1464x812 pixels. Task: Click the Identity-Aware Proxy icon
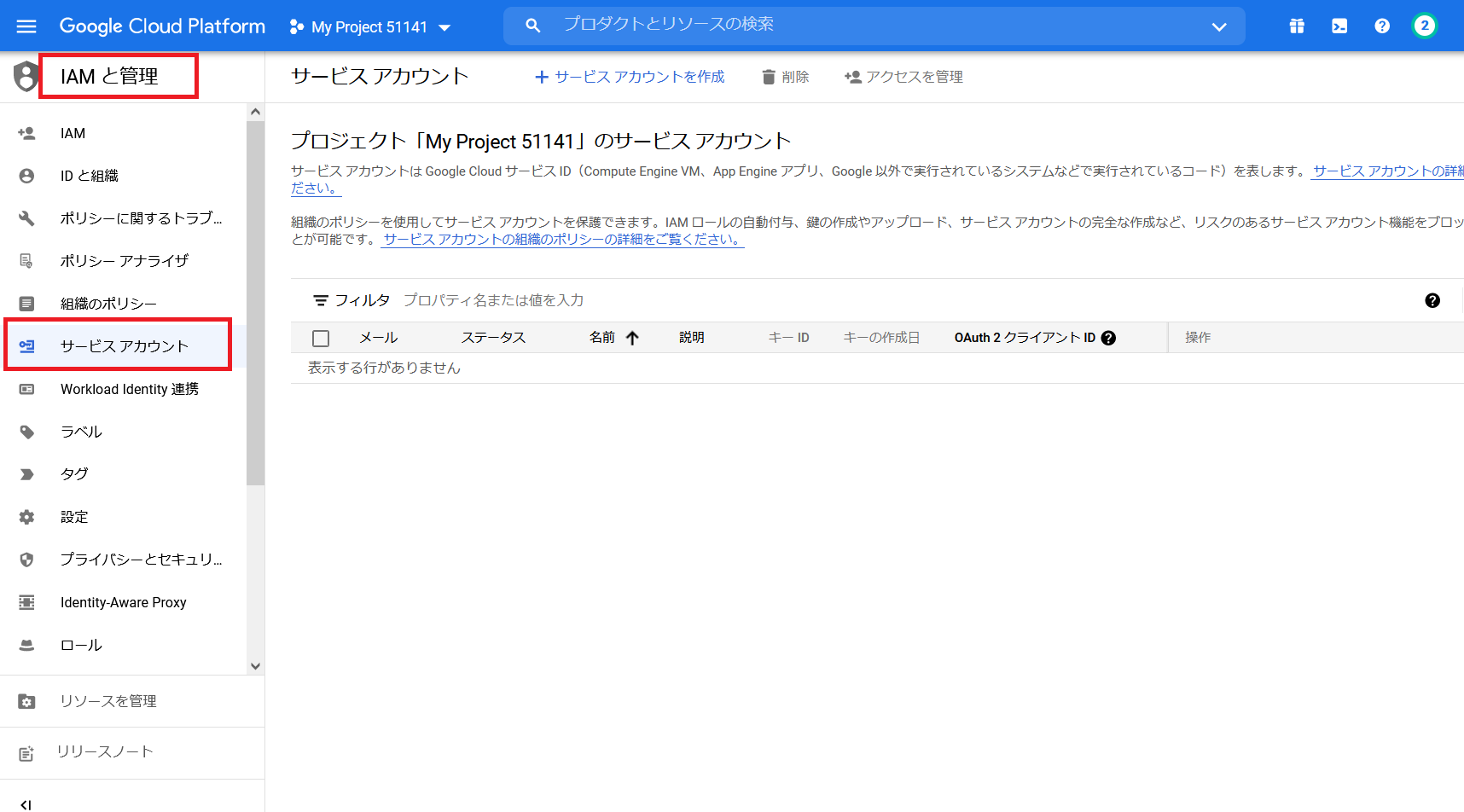click(x=26, y=602)
